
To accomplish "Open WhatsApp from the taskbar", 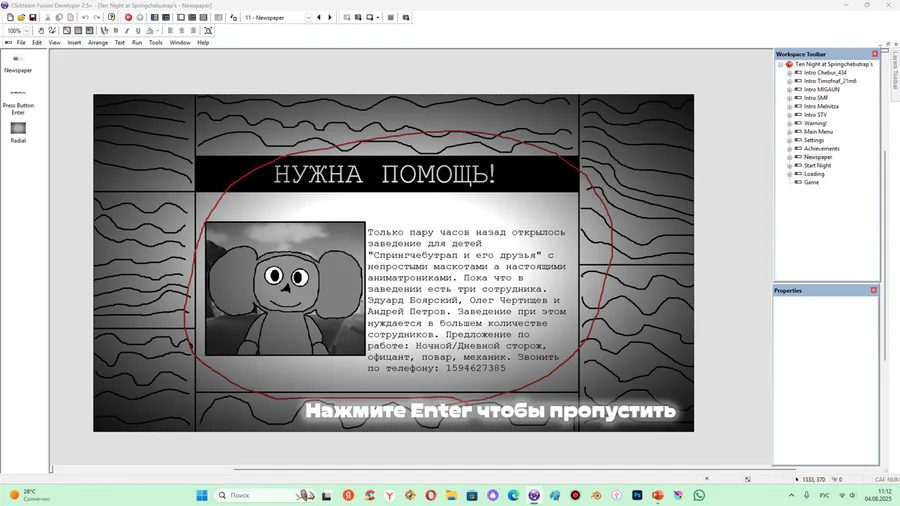I will 699,495.
